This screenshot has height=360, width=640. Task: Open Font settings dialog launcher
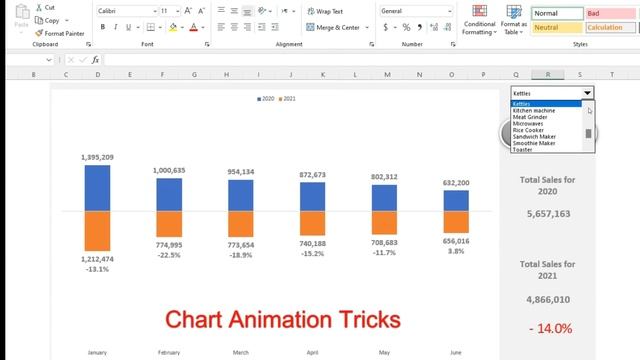click(x=207, y=44)
